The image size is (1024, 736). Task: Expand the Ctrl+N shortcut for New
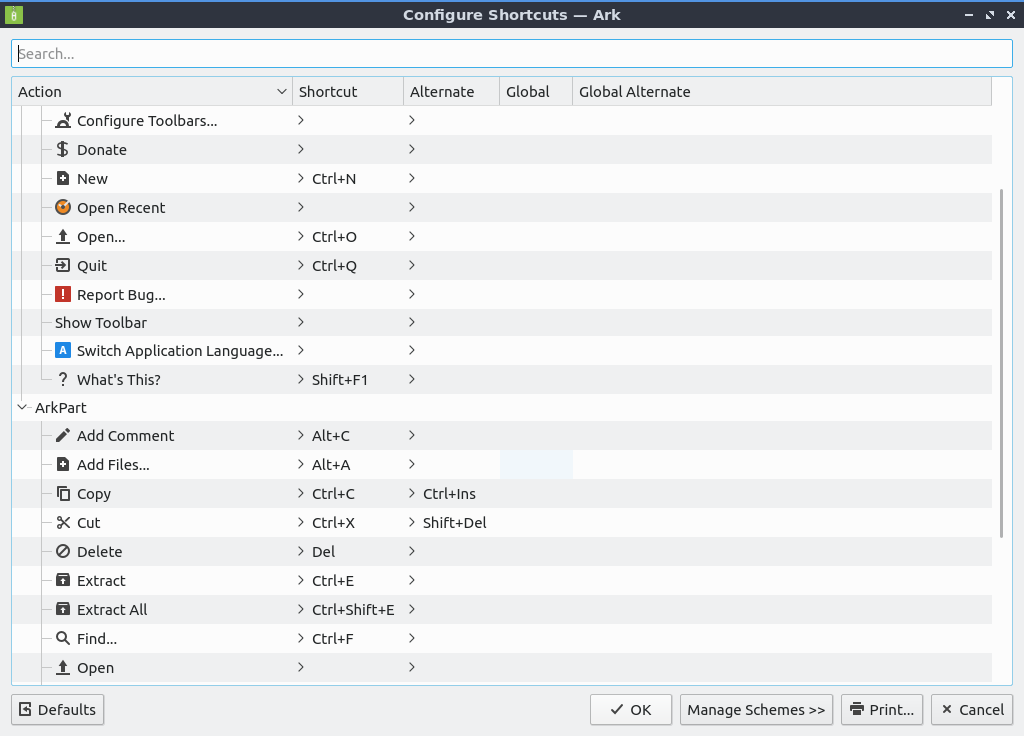(x=301, y=179)
